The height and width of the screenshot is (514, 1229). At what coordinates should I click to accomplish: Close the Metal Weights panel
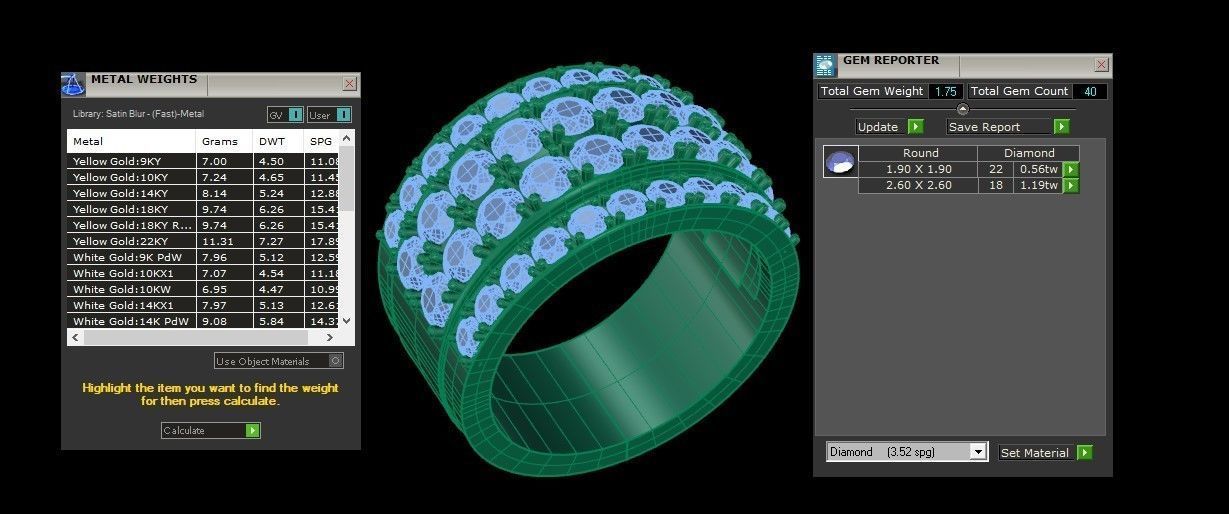tap(349, 84)
